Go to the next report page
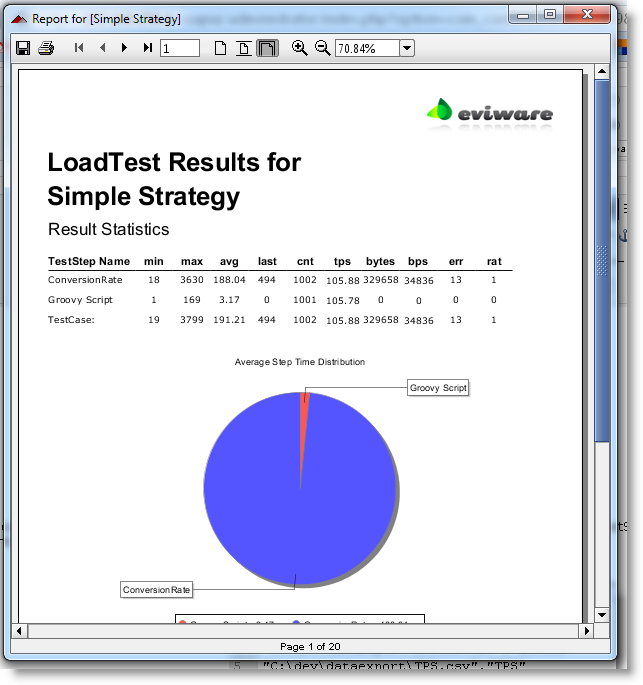This screenshot has width=643, height=685. tap(124, 47)
